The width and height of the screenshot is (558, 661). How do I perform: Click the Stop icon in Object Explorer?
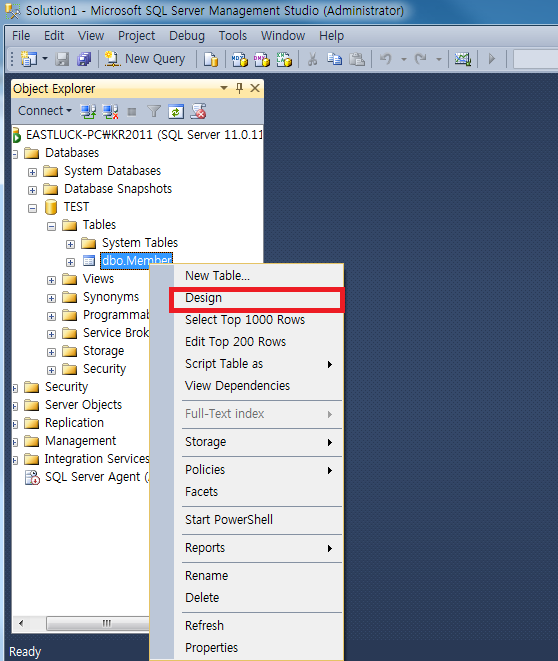(x=132, y=112)
